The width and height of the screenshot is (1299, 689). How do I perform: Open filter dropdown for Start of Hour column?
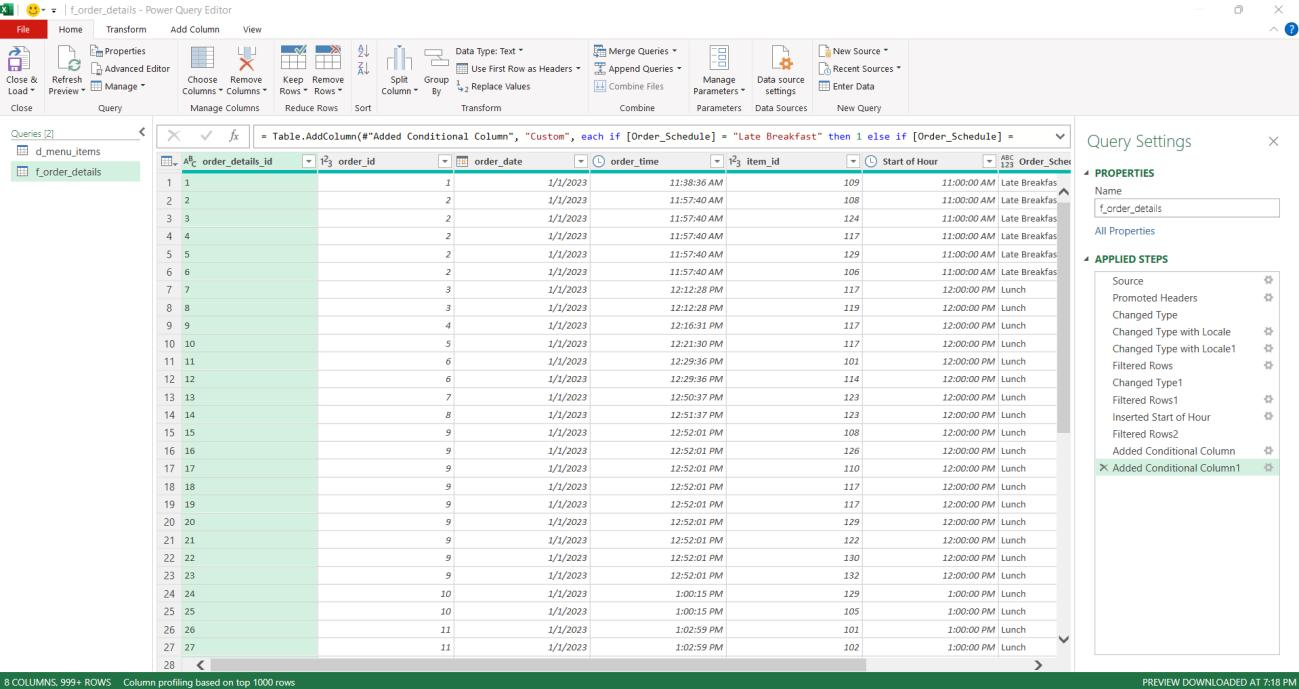tap(988, 162)
